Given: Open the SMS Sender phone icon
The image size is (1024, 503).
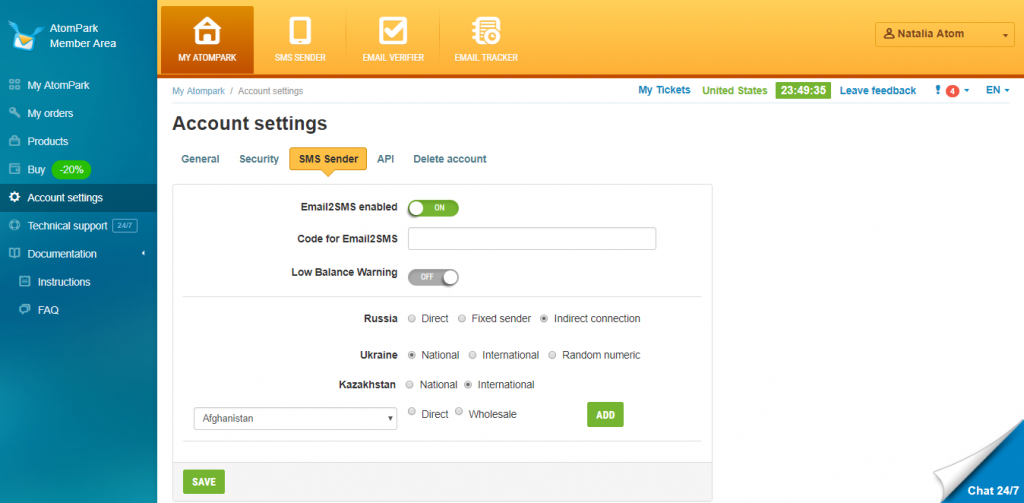Looking at the screenshot, I should pyautogui.click(x=300, y=31).
